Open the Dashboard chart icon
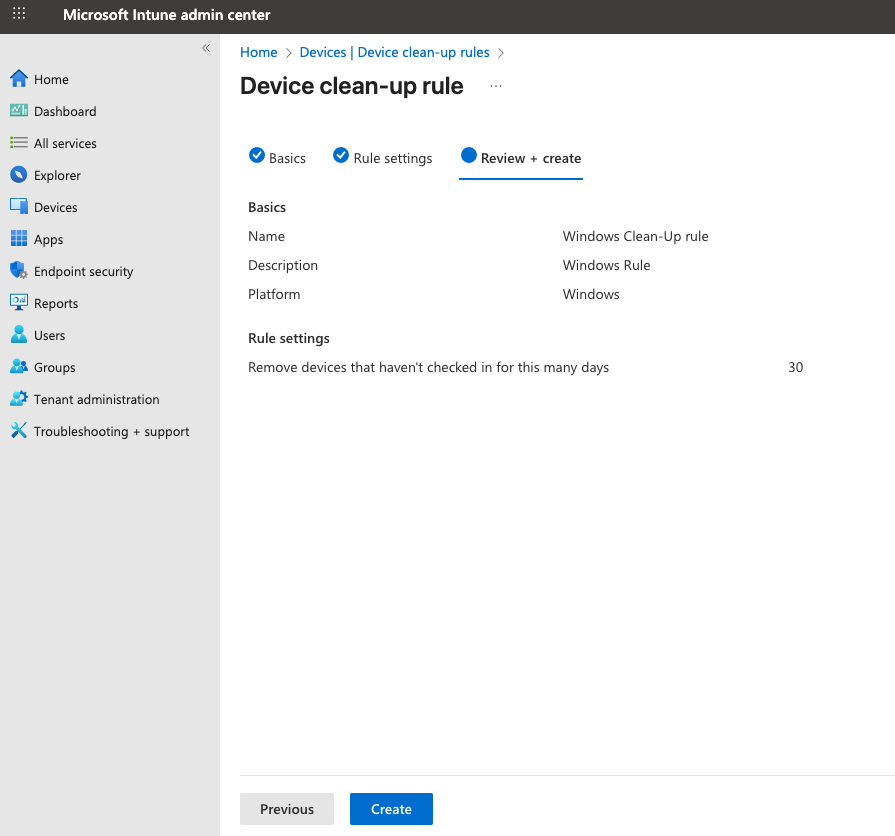The height and width of the screenshot is (836, 895). 18,111
